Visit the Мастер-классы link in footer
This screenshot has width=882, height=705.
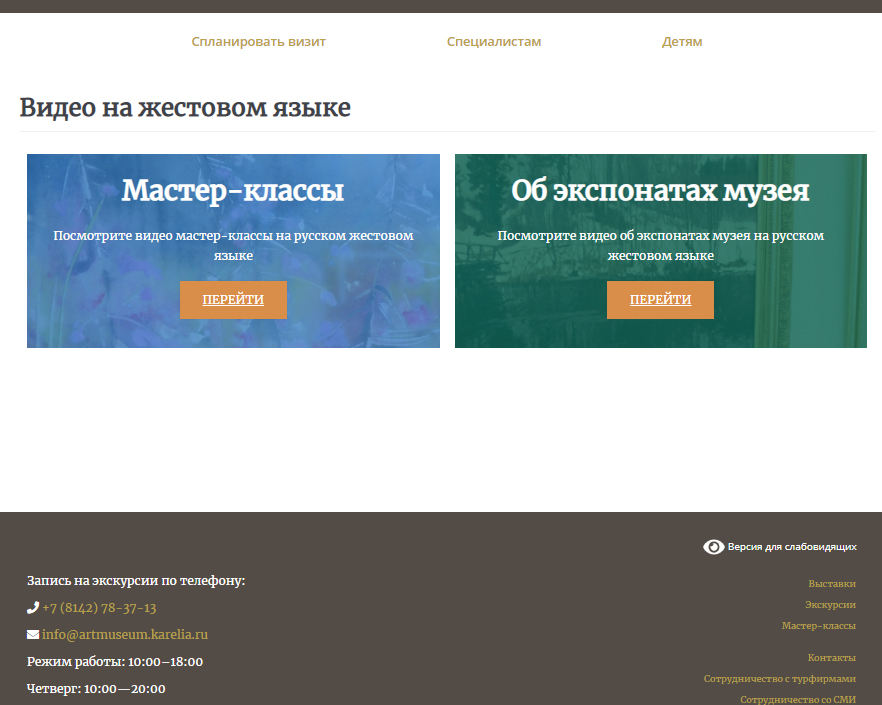point(818,626)
